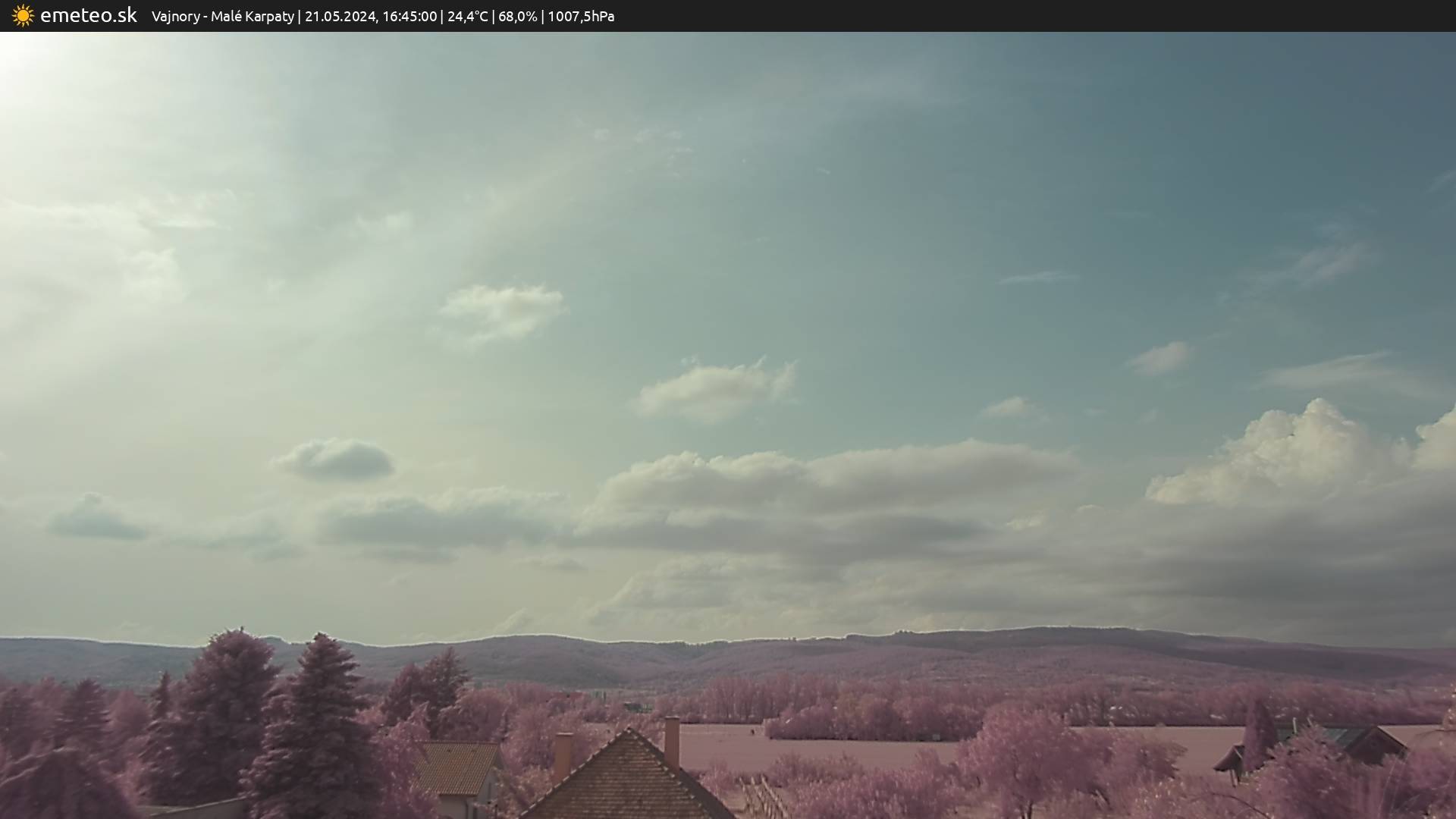Click the peak of the central tiled roof

point(628,732)
